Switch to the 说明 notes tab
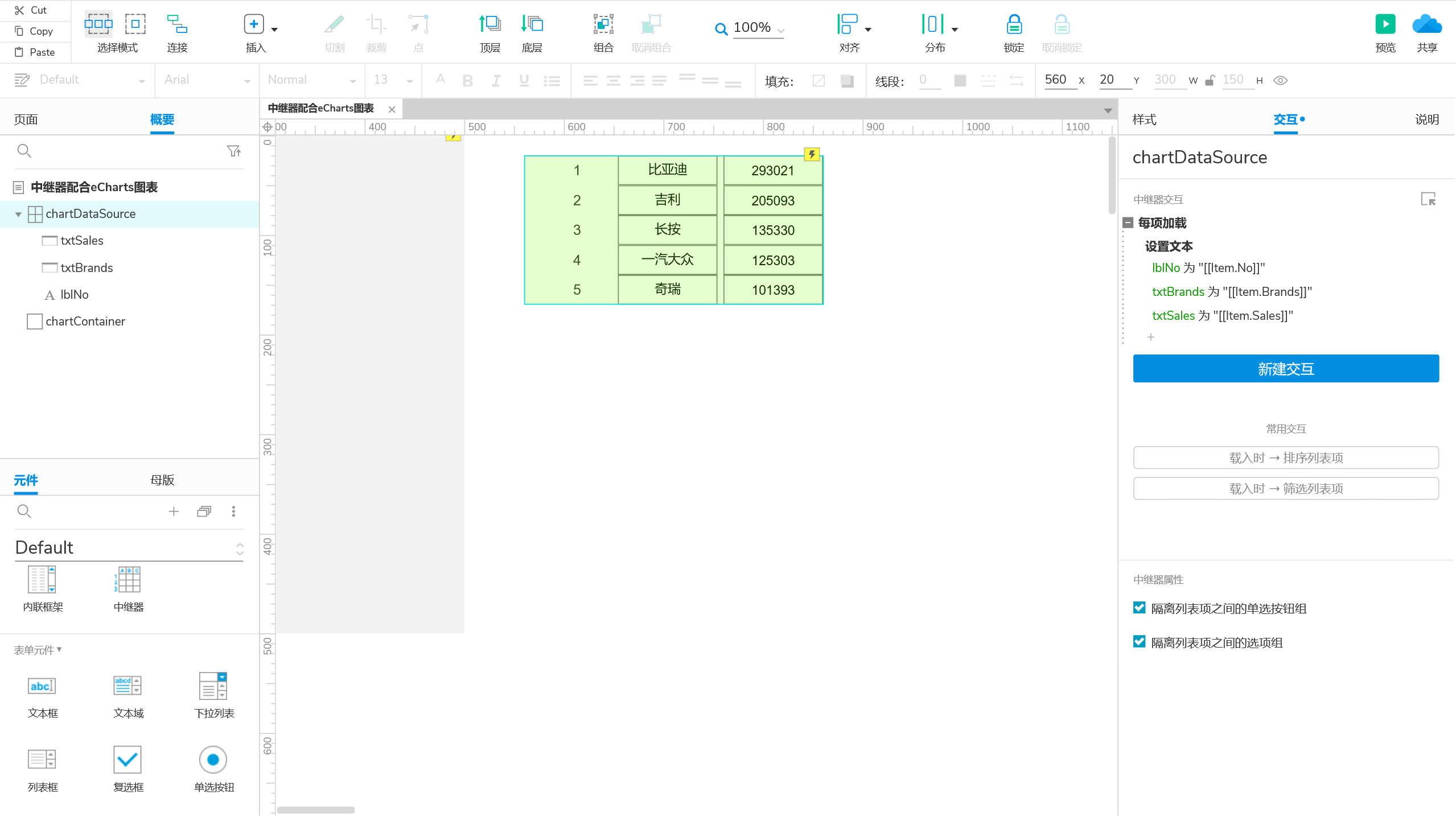This screenshot has width=1456, height=816. click(x=1426, y=119)
